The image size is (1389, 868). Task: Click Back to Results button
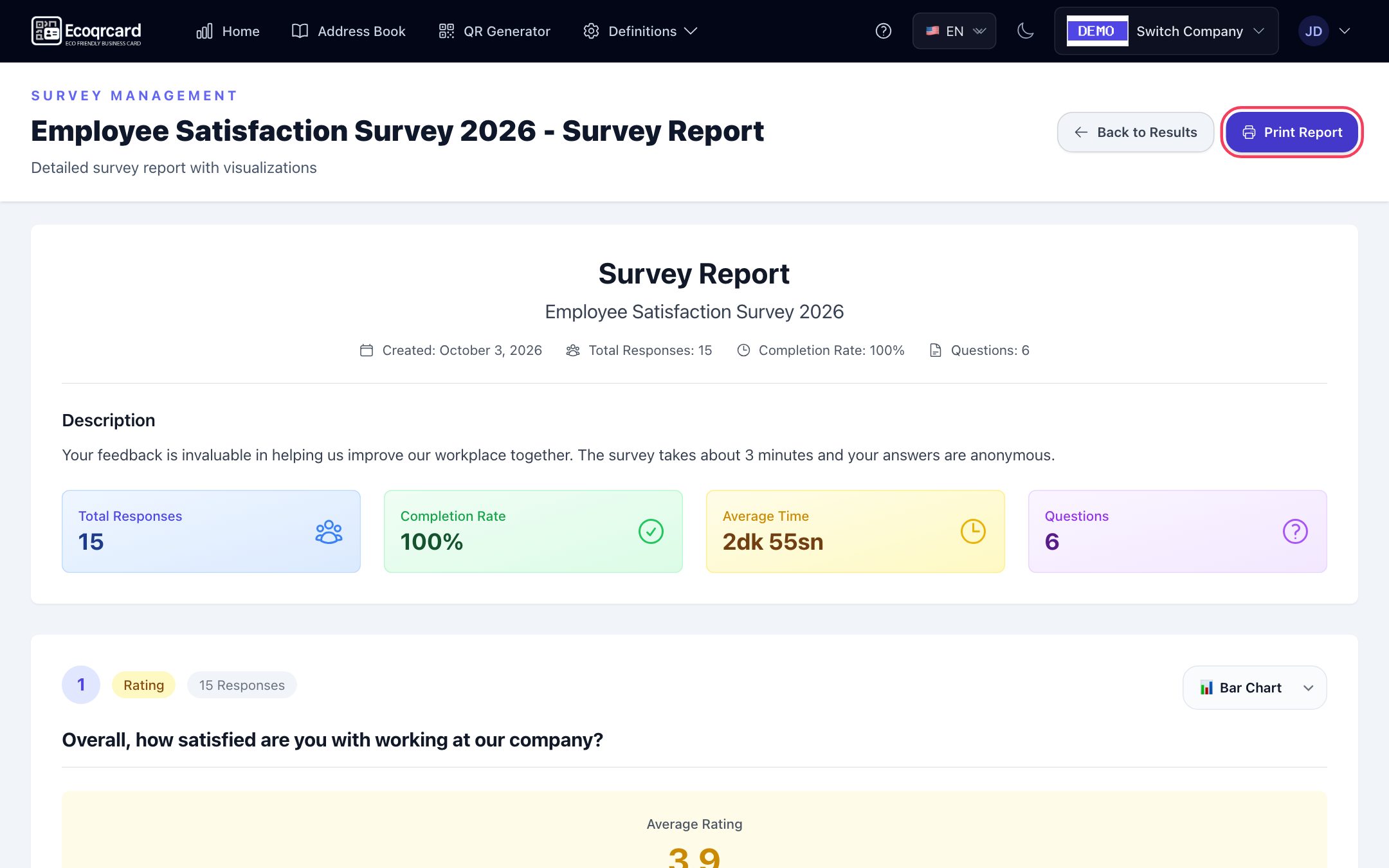click(x=1136, y=132)
